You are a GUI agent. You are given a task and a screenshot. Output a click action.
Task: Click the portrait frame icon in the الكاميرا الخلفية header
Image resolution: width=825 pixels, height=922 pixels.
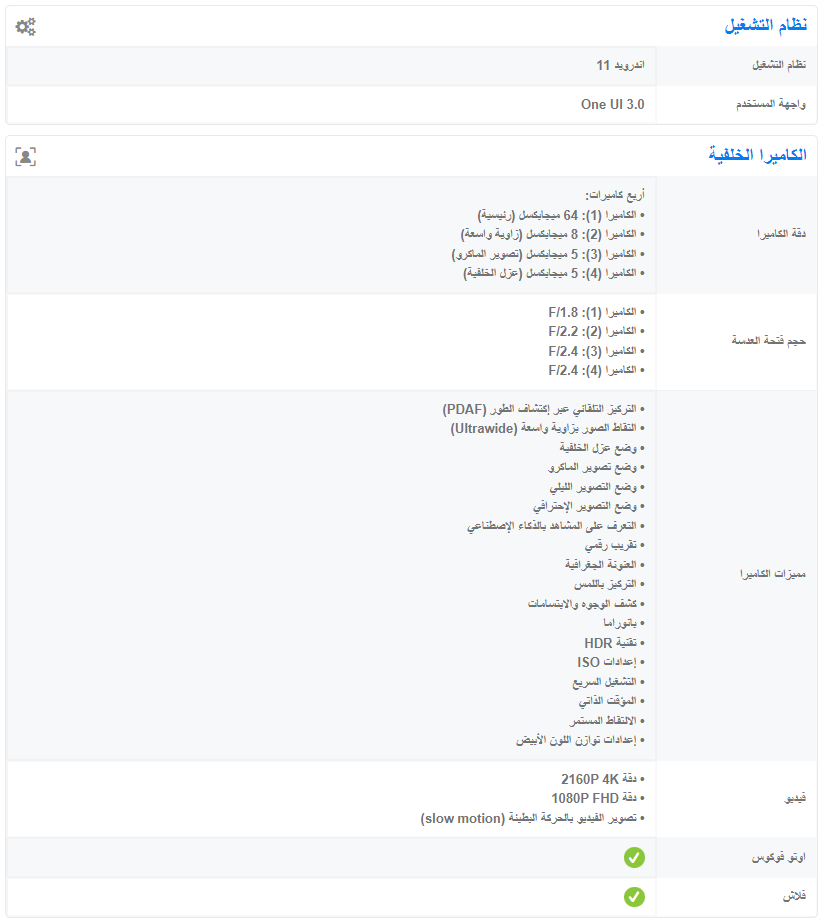25,156
